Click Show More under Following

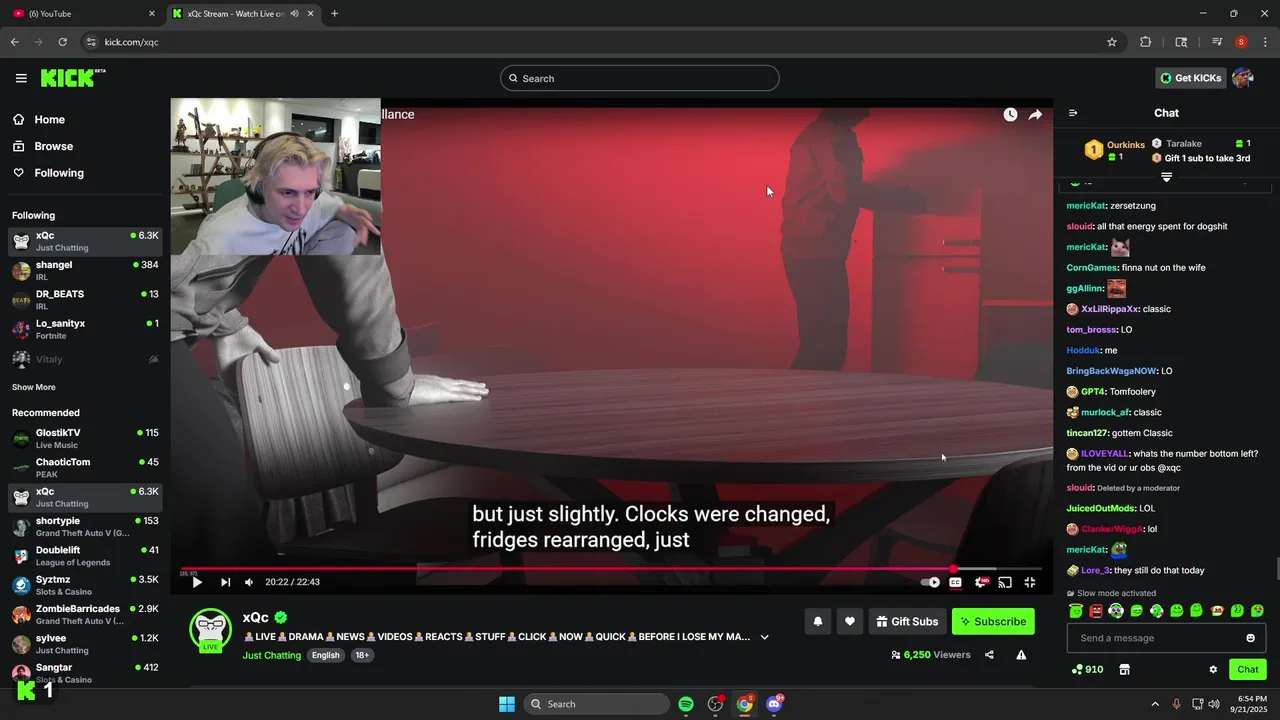[34, 387]
